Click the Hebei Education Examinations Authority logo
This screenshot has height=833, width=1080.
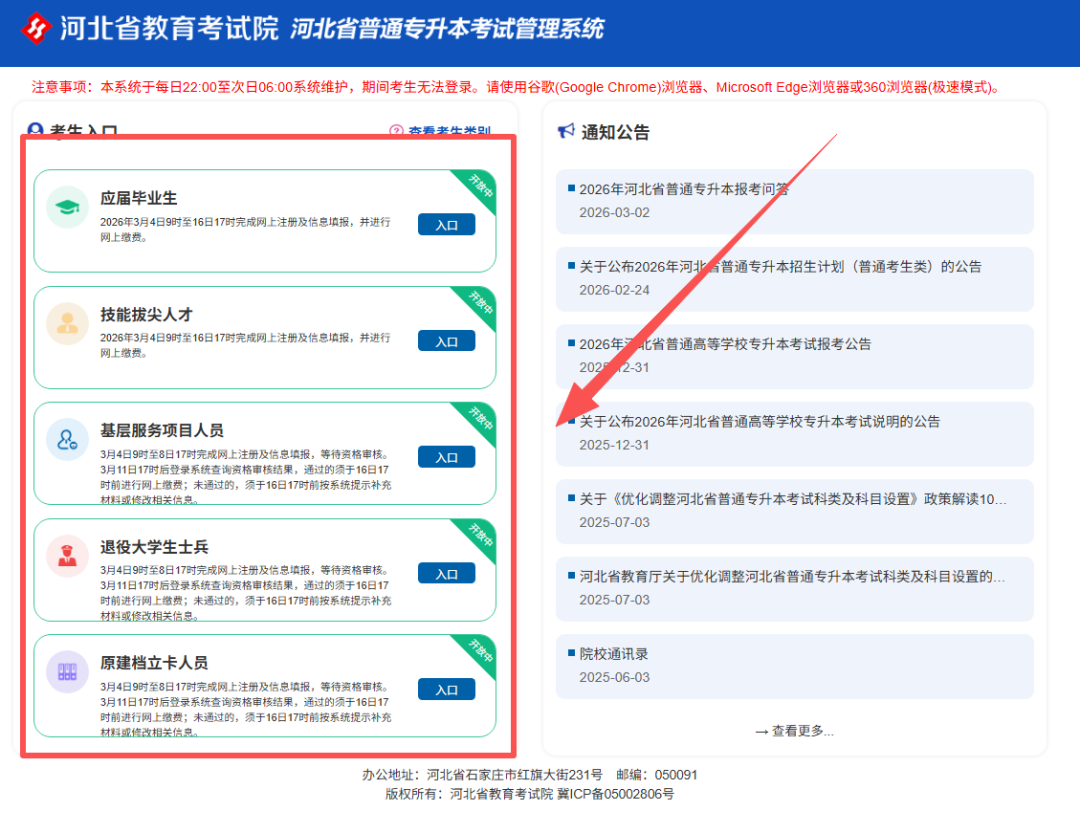tap(36, 28)
